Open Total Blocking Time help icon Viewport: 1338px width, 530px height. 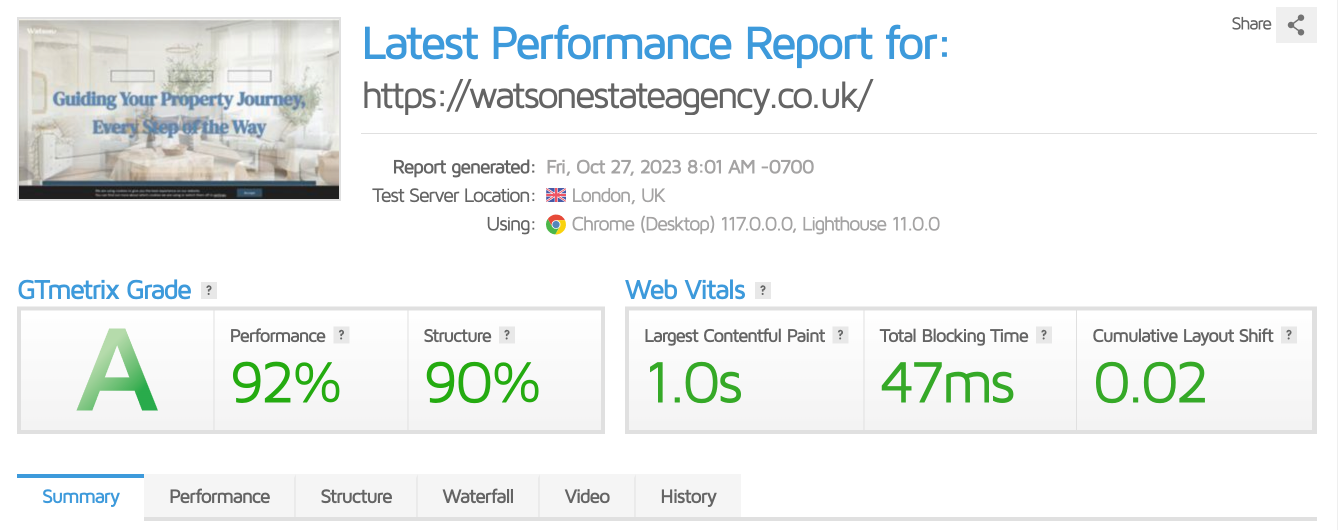click(x=1044, y=336)
